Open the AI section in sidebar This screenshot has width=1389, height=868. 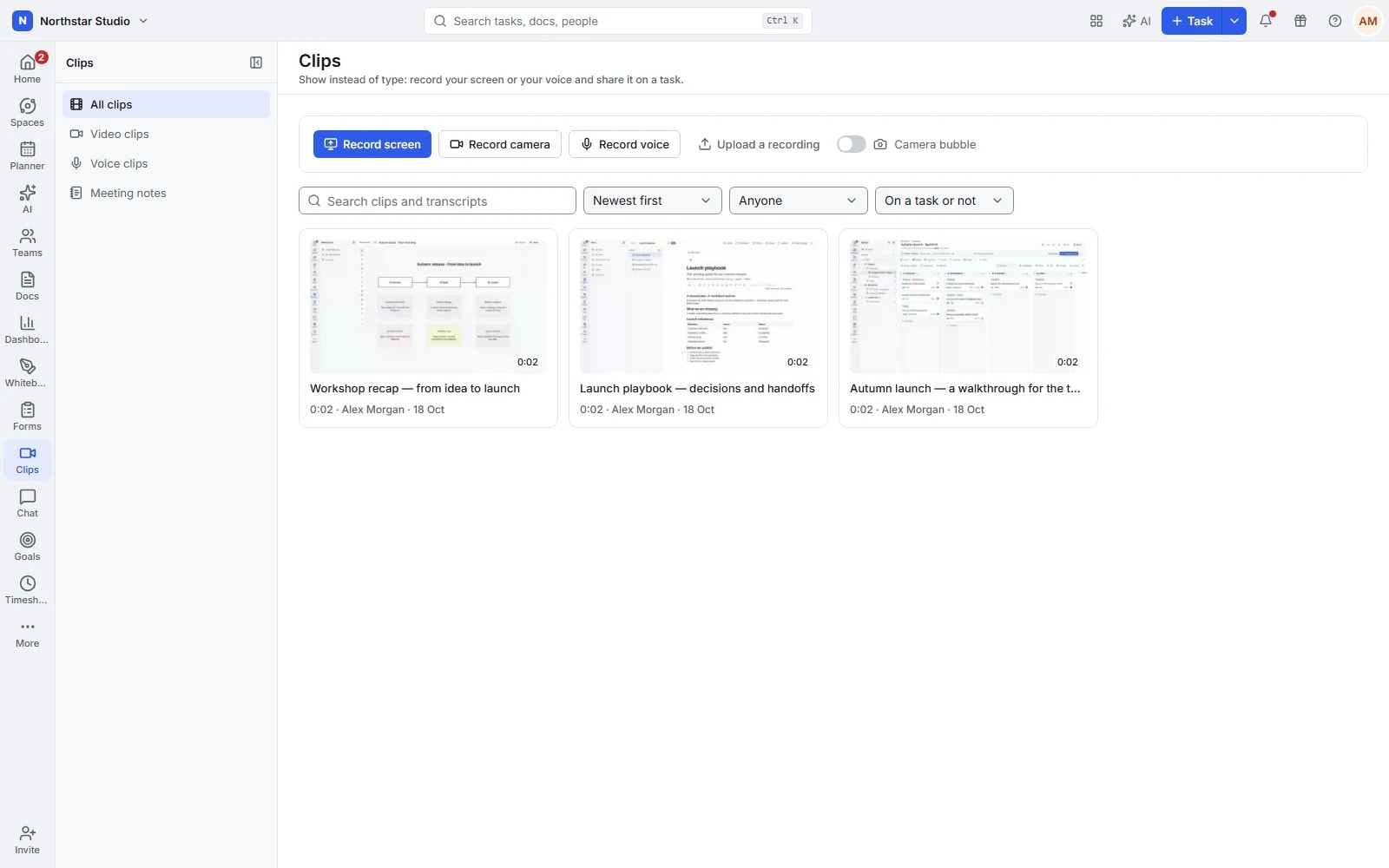coord(28,199)
